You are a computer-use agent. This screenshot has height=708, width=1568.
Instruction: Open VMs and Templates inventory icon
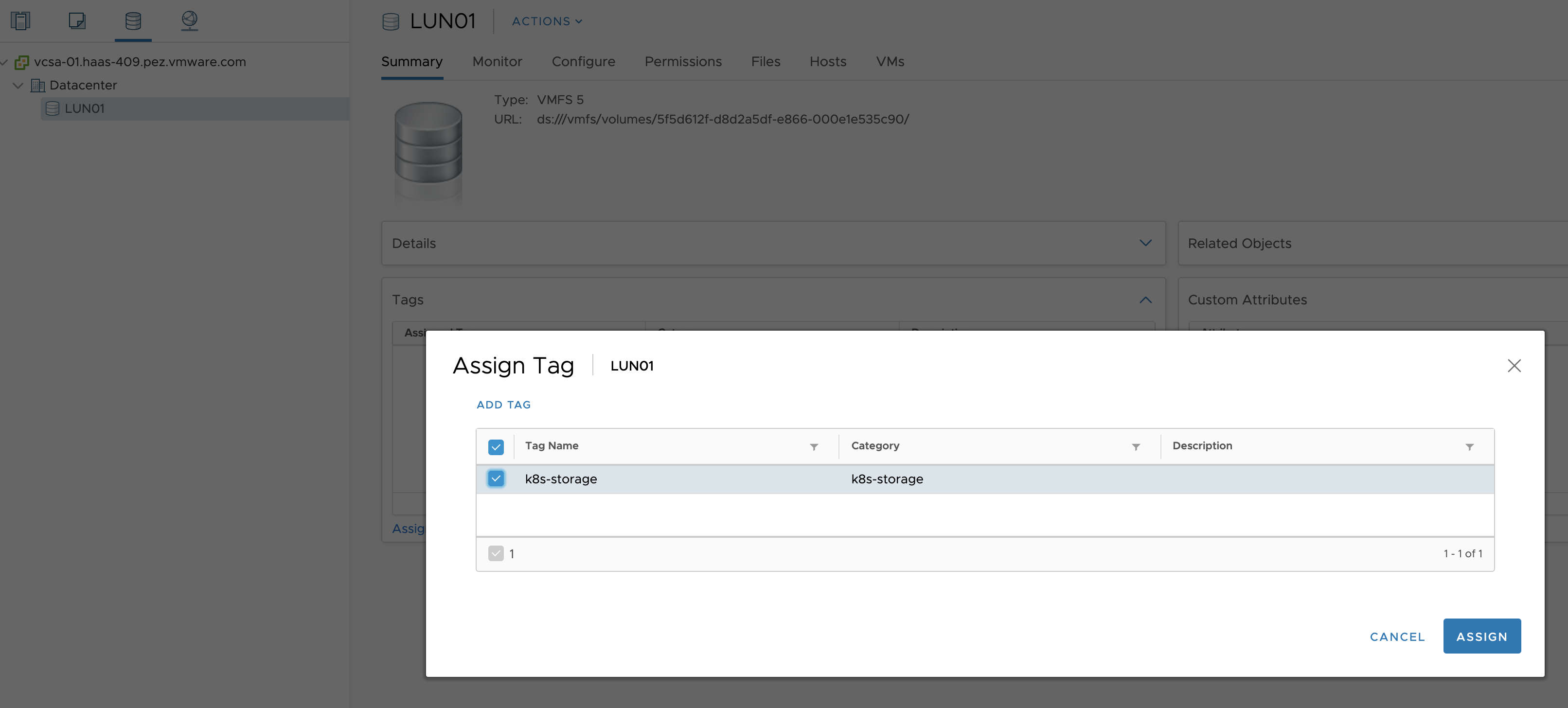pyautogui.click(x=77, y=21)
